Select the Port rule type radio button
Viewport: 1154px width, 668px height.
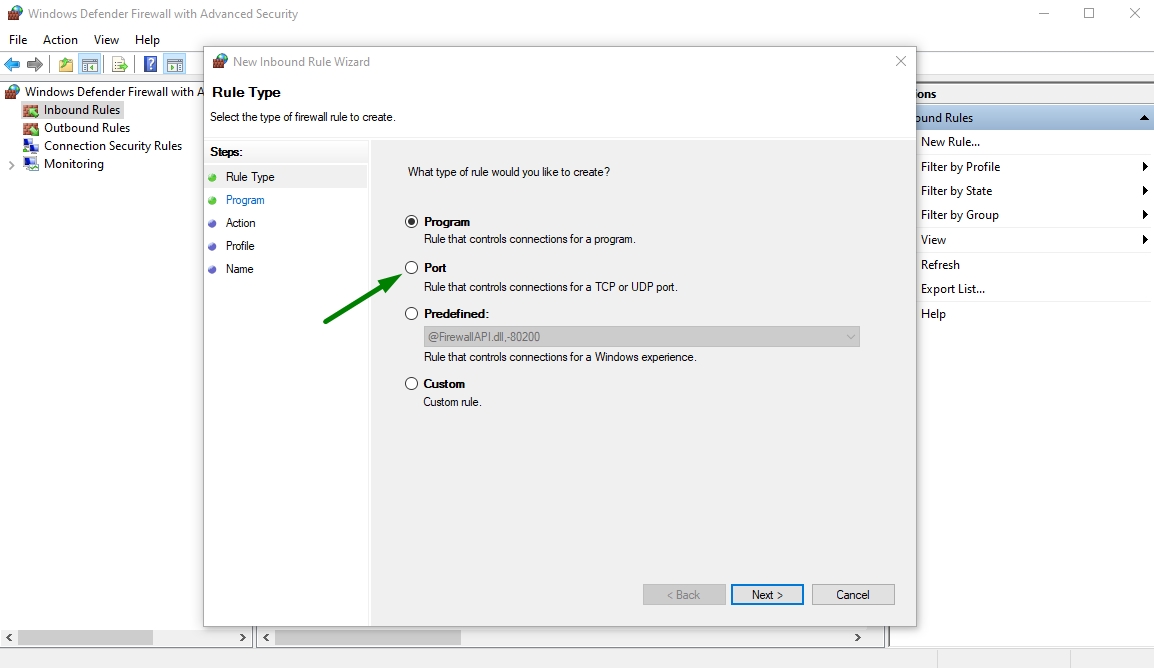[x=411, y=267]
